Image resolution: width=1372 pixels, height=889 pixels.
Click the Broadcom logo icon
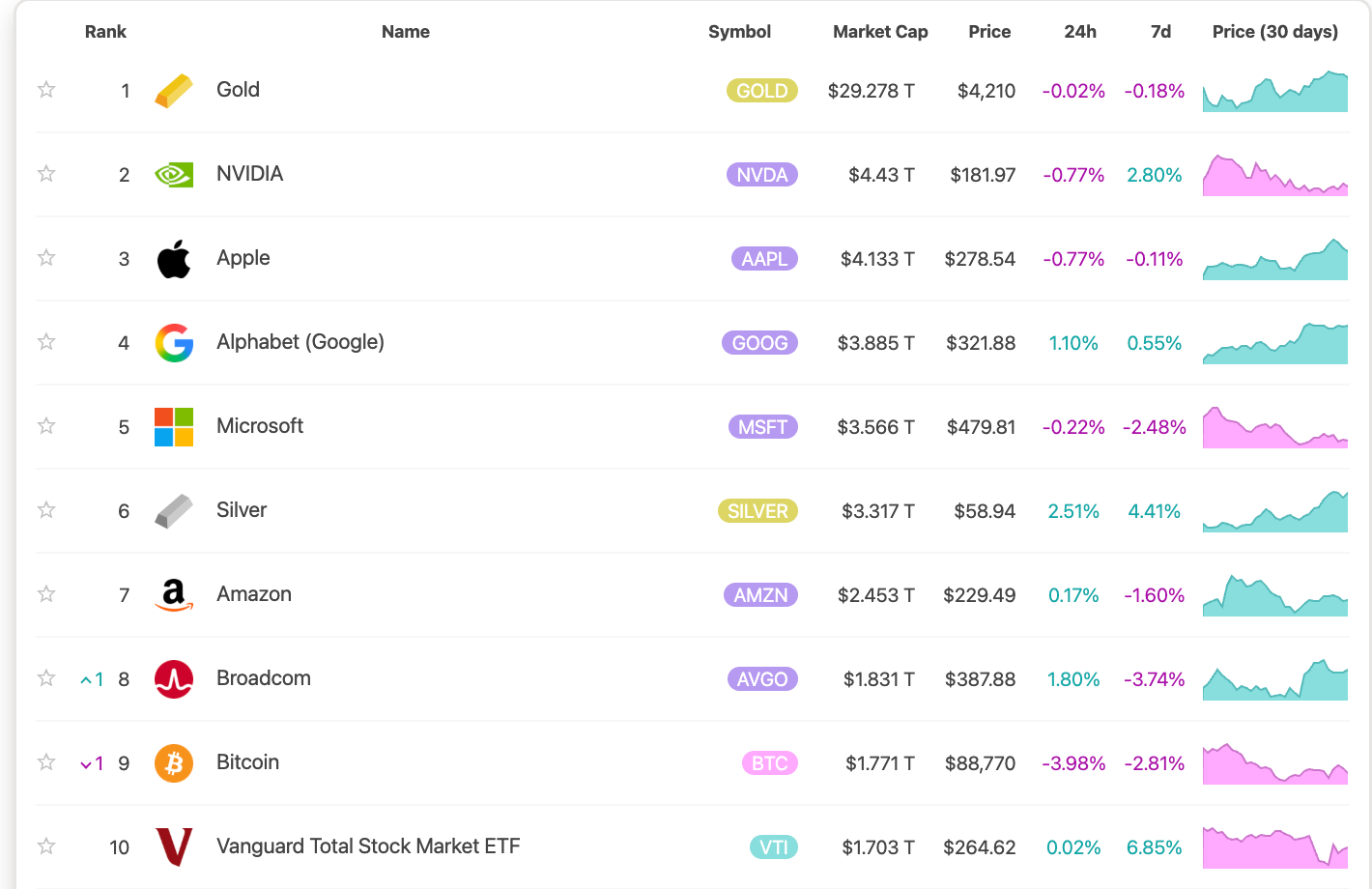tap(174, 679)
